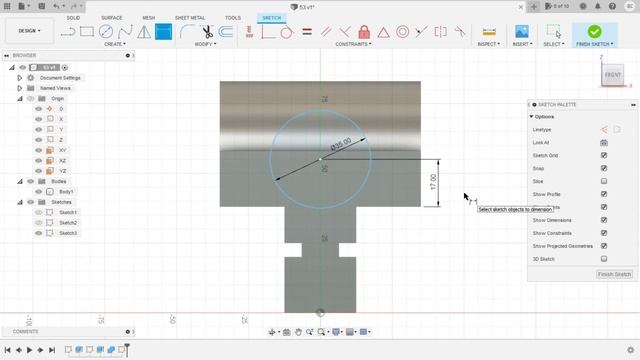Select Sketch2 in the browser tree
The width and height of the screenshot is (640, 360).
[x=68, y=223]
